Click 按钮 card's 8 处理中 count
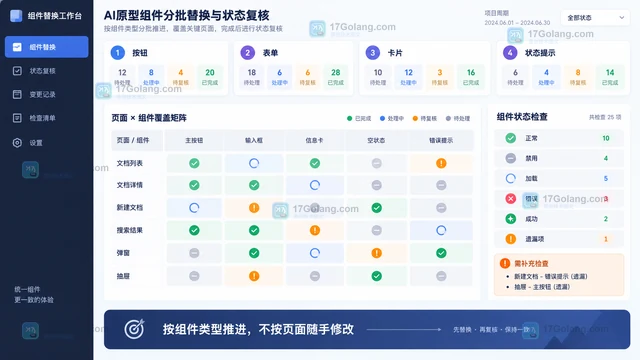Image resolution: width=640 pixels, height=360 pixels. point(151,76)
